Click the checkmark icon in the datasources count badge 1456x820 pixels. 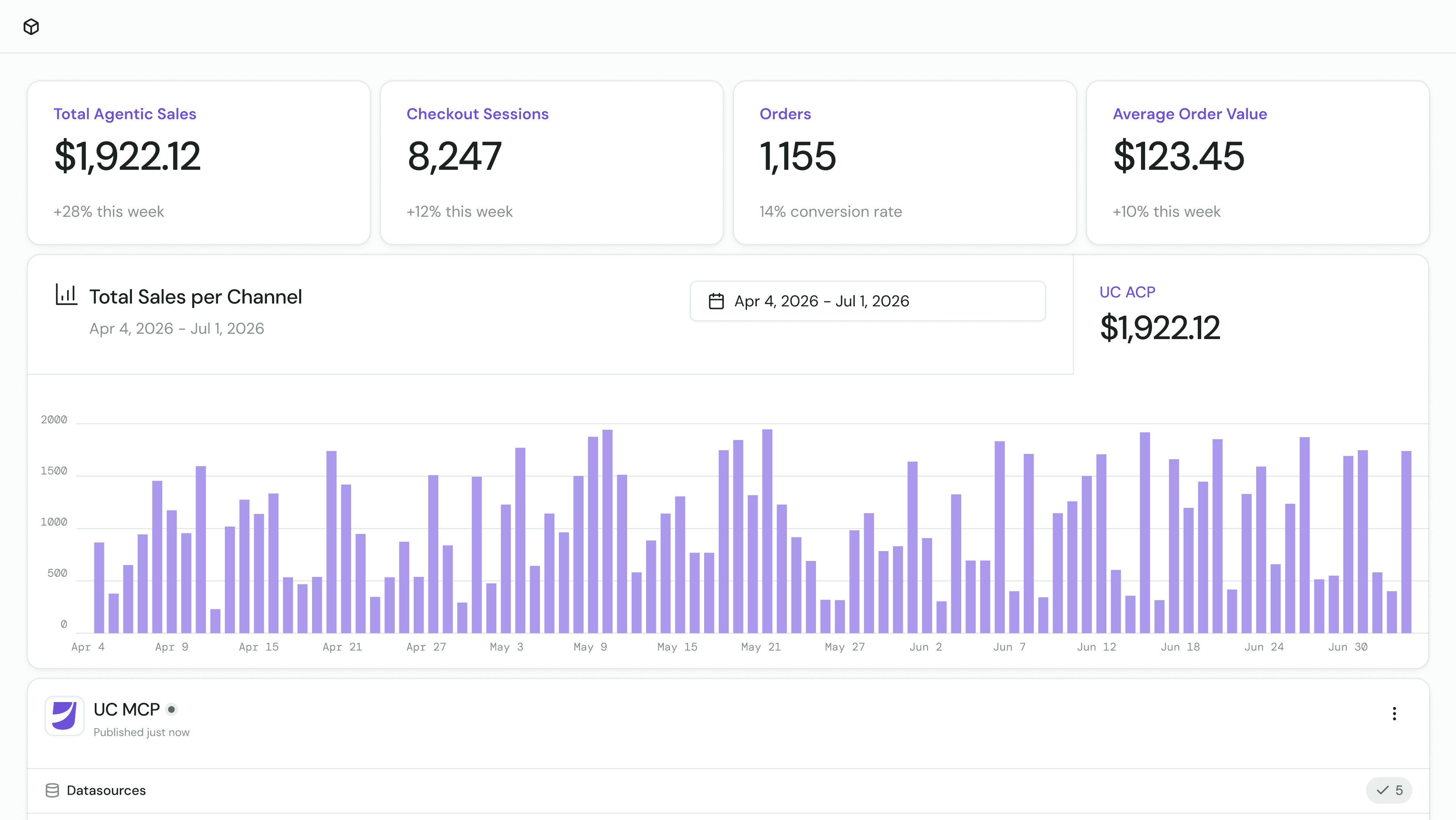(1382, 790)
